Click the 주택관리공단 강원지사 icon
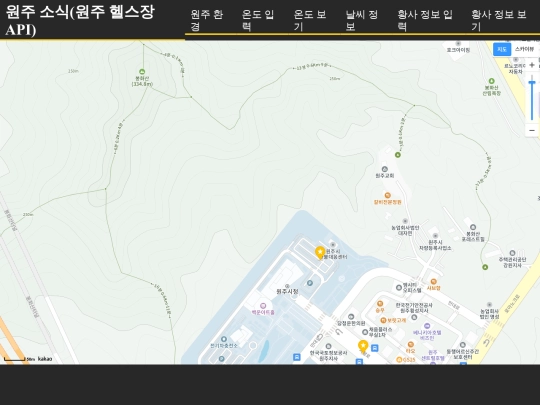Screen dimensions: 540x405 pyautogui.click(x=512, y=253)
